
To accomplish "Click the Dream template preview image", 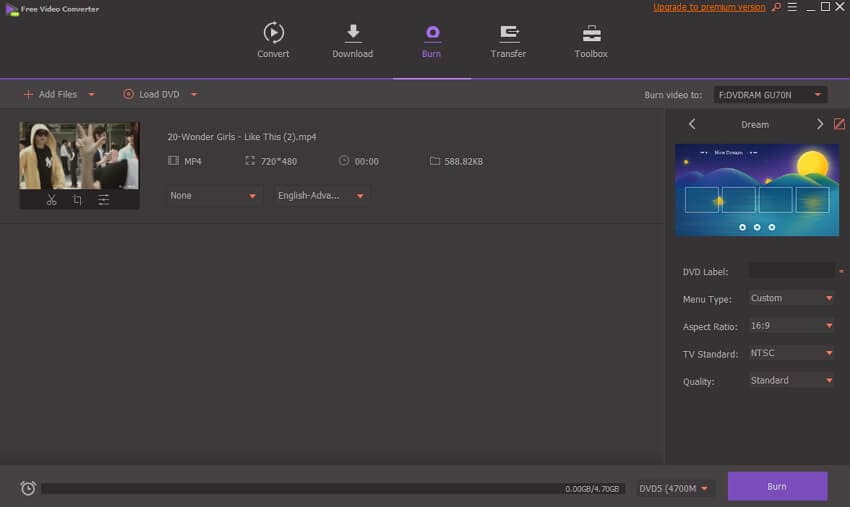I will (x=757, y=190).
